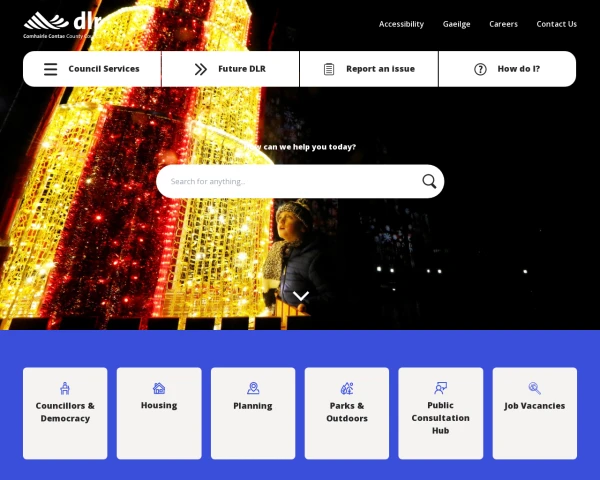Click the Planning tile map pin icon
This screenshot has height=480, width=600.
[253, 388]
